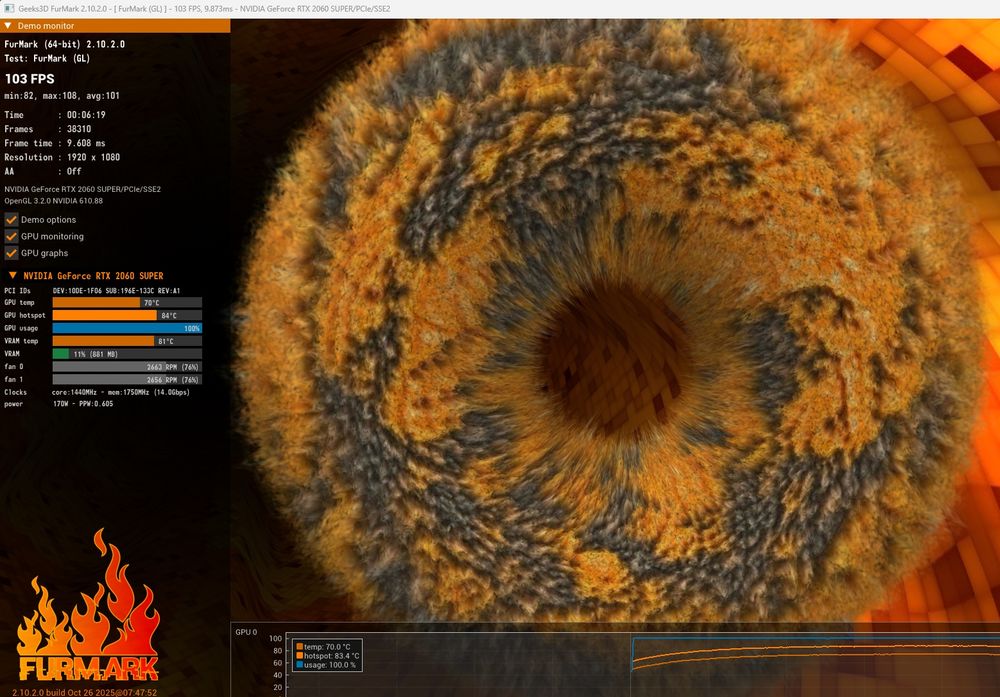The image size is (1000, 697).
Task: Click the OpenGL 3.2.0 NVIDIA 610.88 text
Action: [54, 200]
